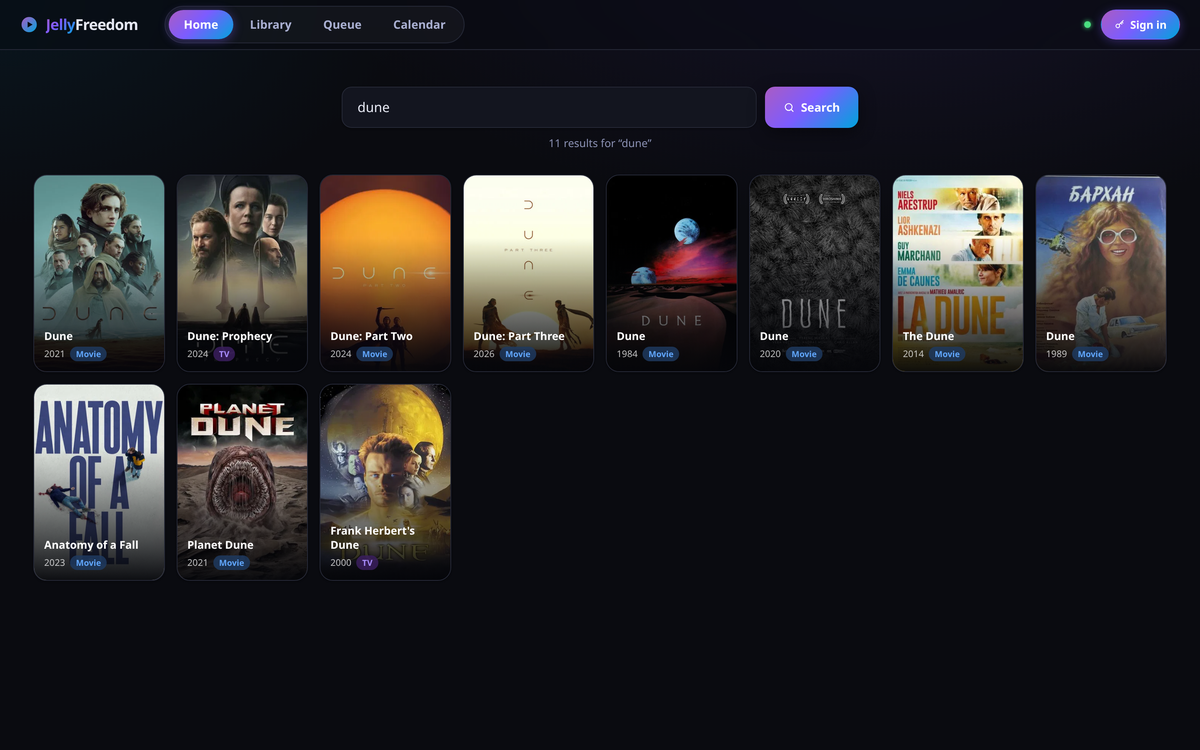The width and height of the screenshot is (1200, 750).
Task: Select the Planet Dune poster card
Action: pos(242,482)
